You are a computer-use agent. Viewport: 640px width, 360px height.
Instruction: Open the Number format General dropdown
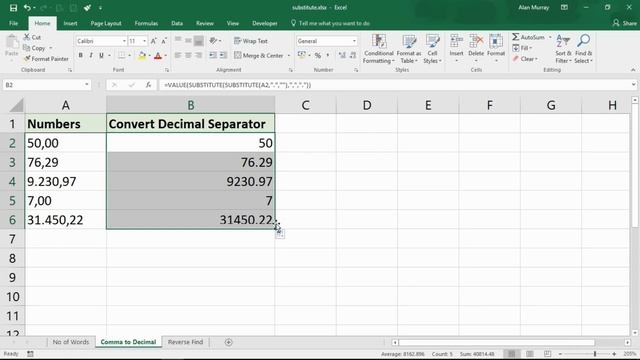[x=354, y=41]
